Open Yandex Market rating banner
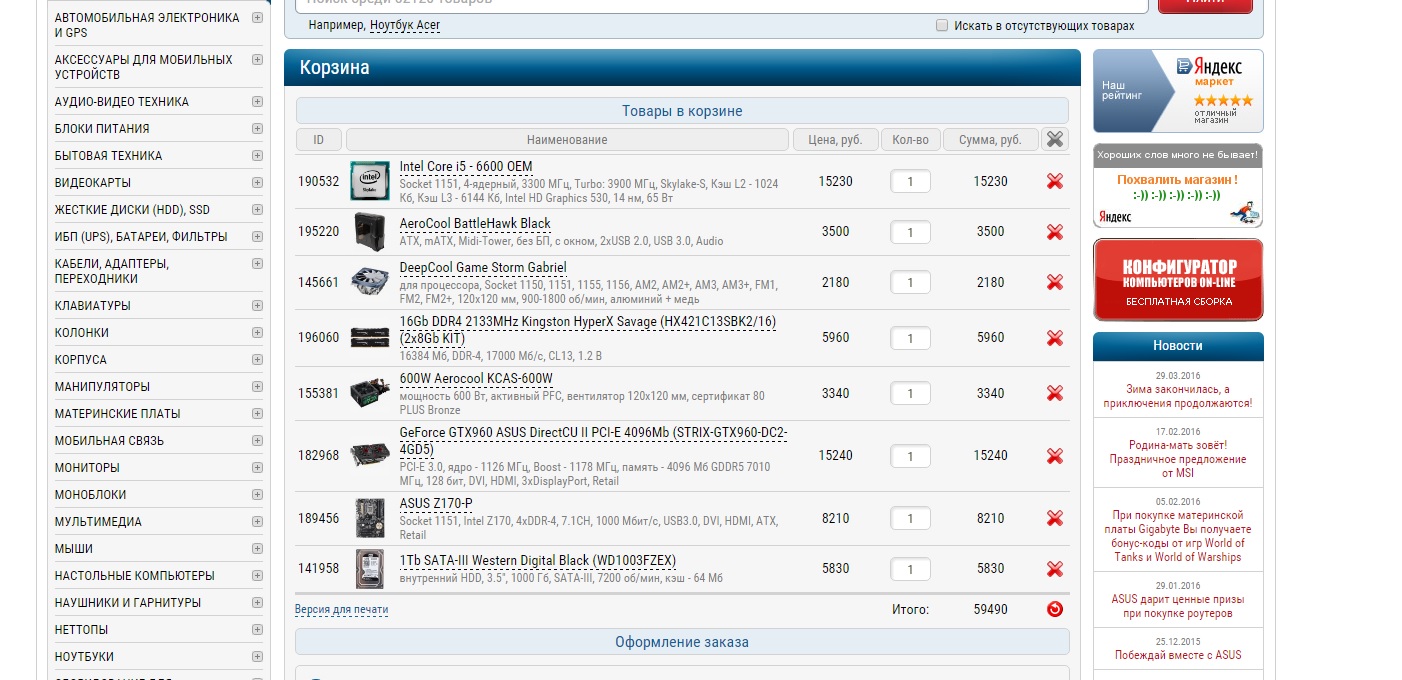This screenshot has height=680, width=1402. pos(1178,91)
